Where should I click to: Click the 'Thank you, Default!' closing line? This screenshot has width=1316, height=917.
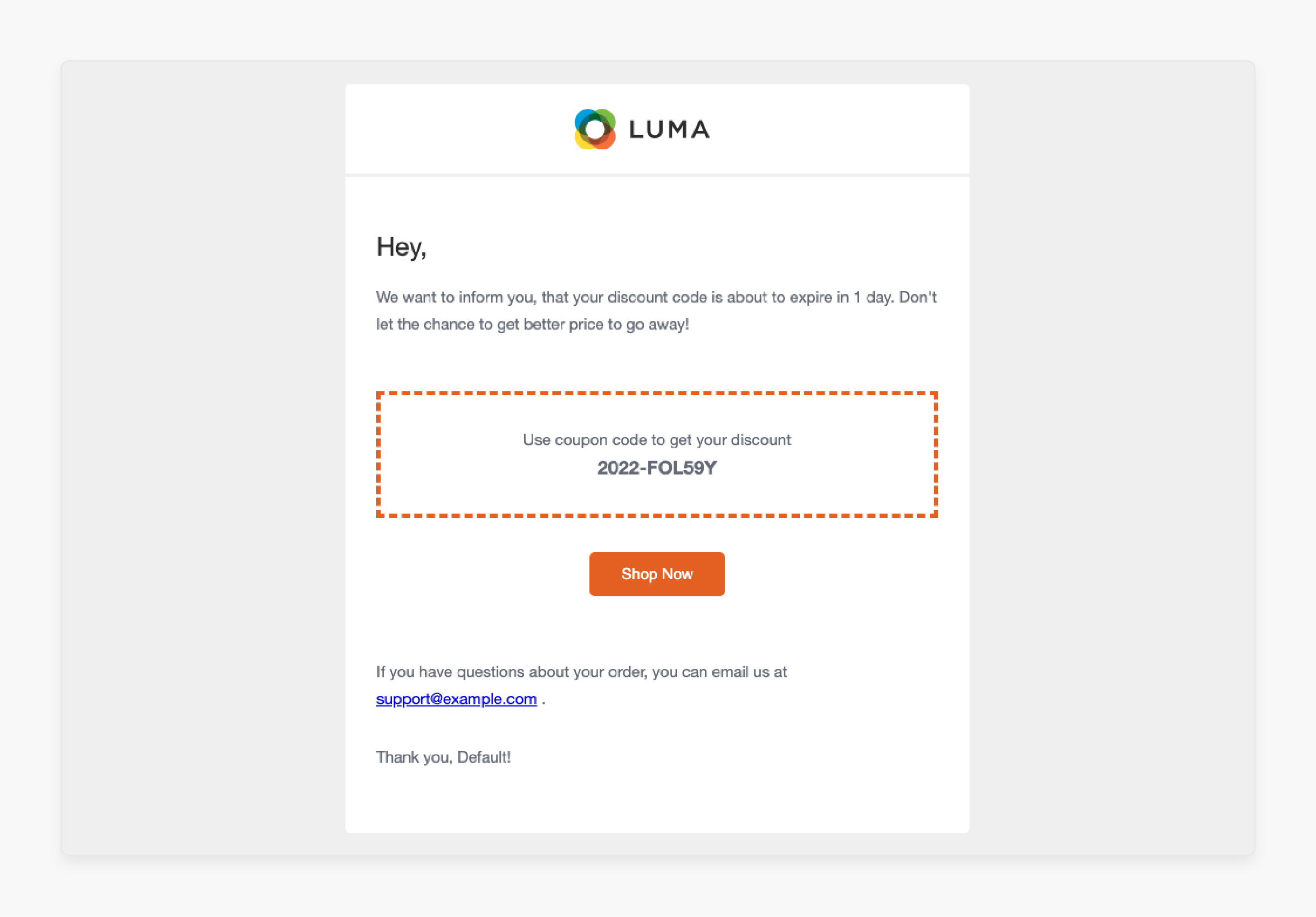[x=443, y=758]
